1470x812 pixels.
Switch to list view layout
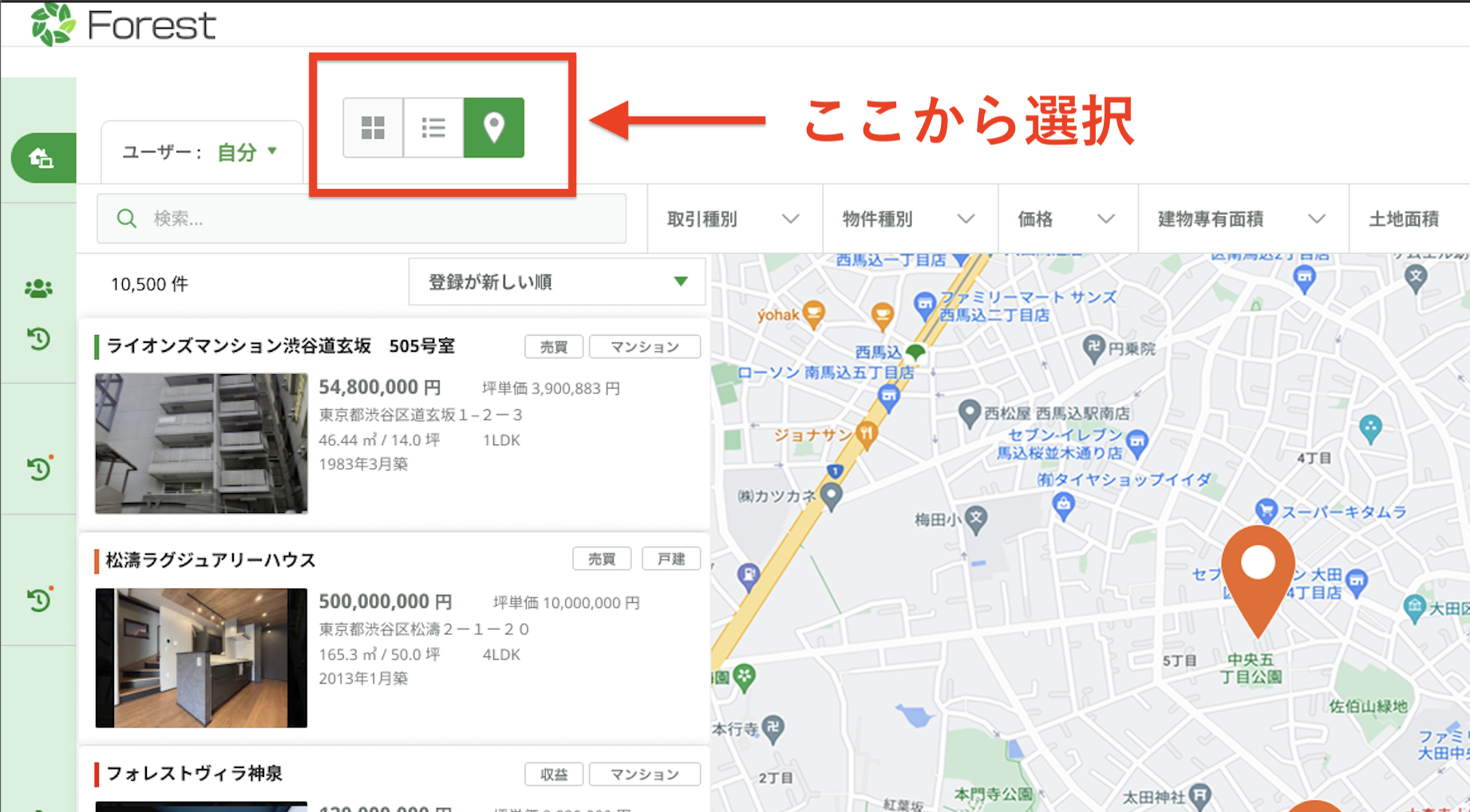(x=433, y=126)
